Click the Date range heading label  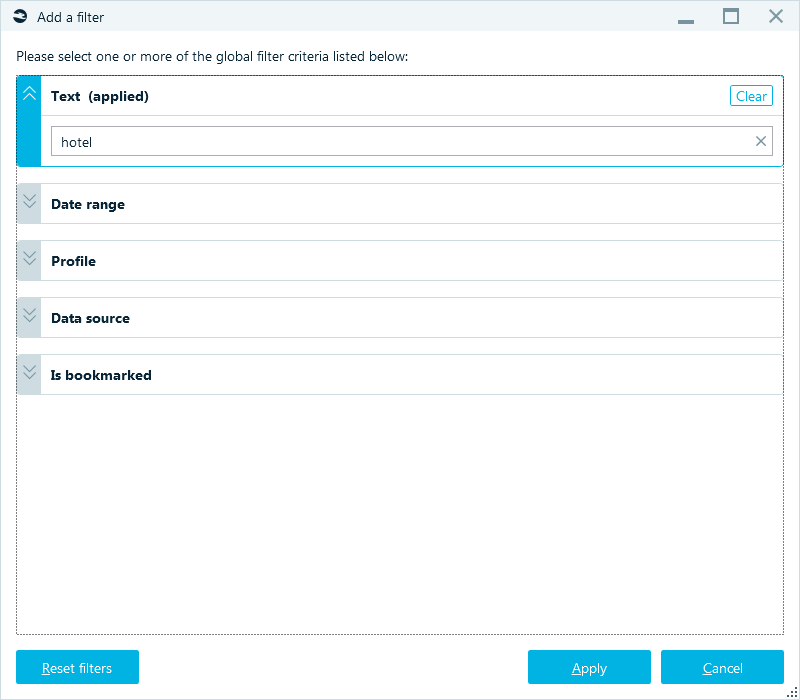pos(88,204)
